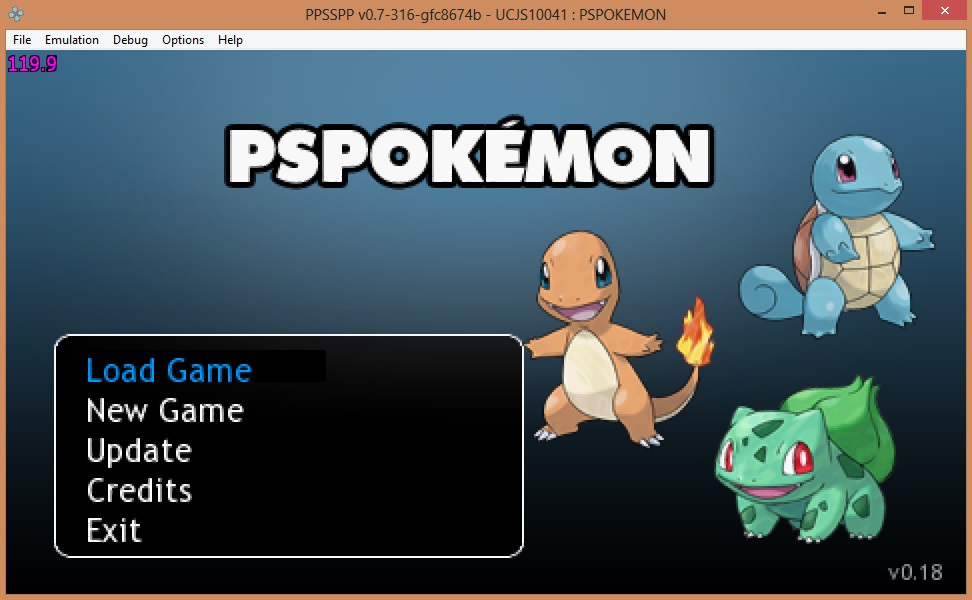Choose New Game from the menu
This screenshot has width=972, height=600.
click(x=165, y=410)
